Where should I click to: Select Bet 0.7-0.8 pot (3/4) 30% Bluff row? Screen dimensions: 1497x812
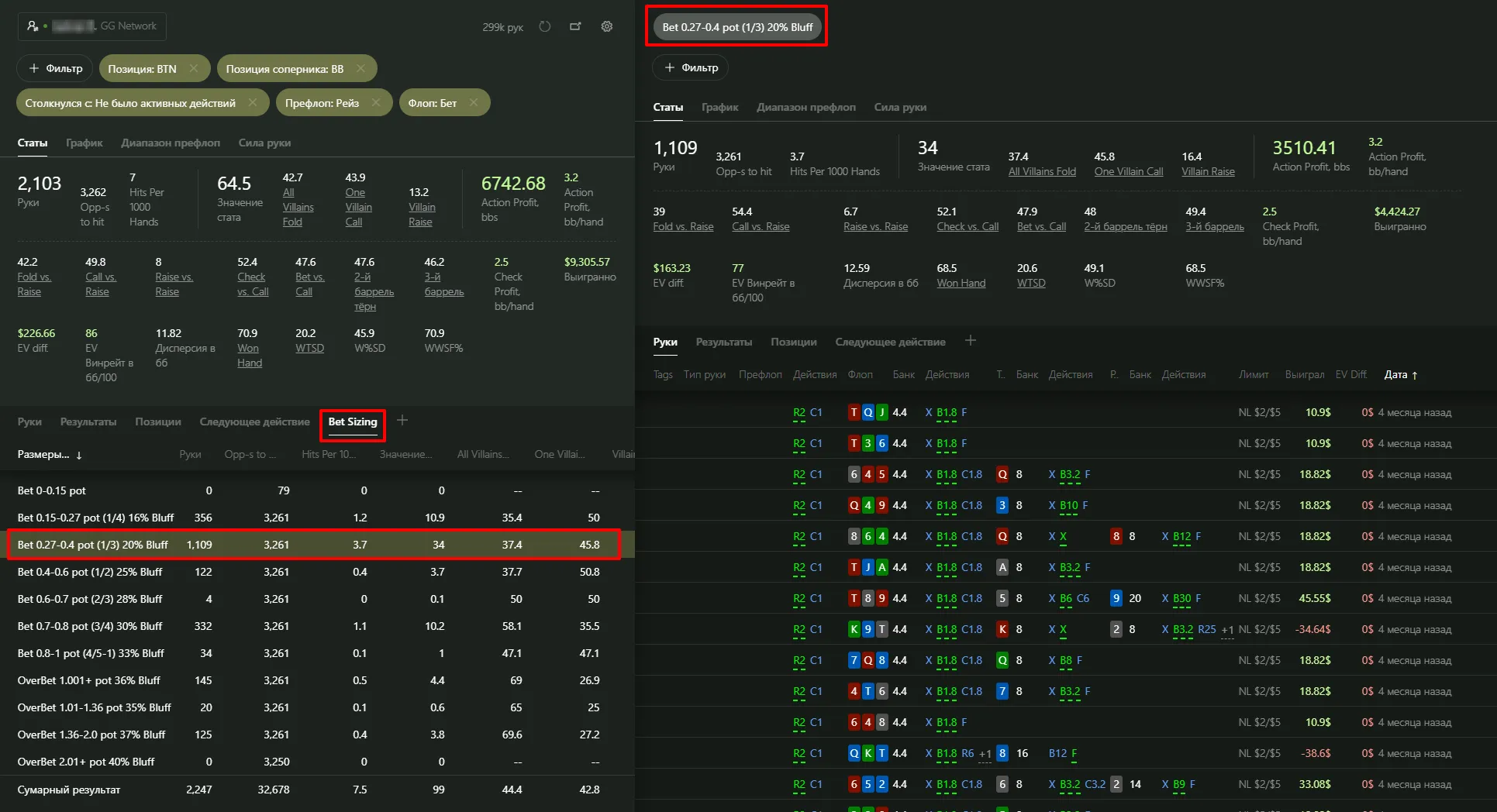[89, 626]
